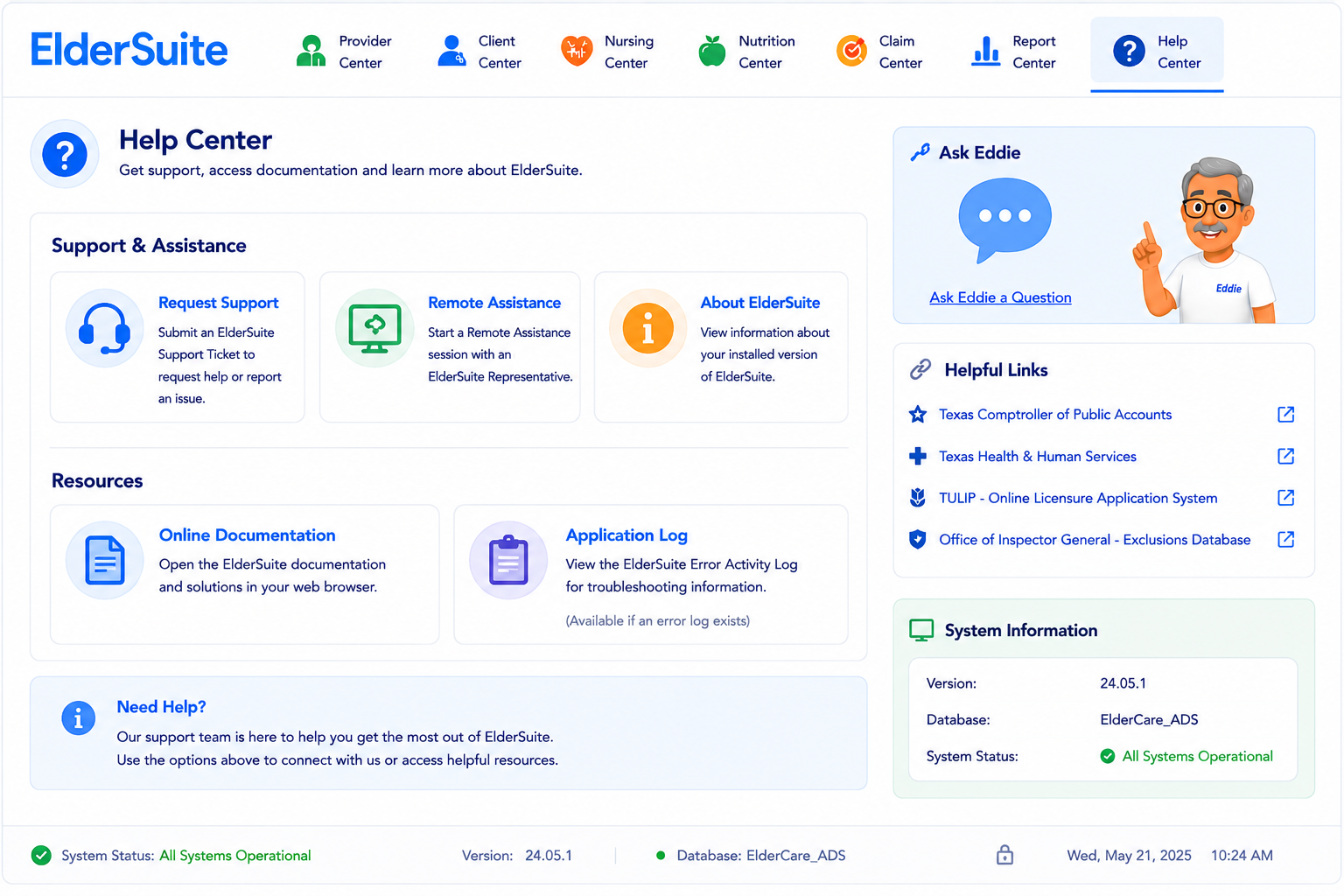Viewport: 1344px width, 896px height.
Task: Click the Help Center question mark icon in nav
Action: click(1129, 51)
